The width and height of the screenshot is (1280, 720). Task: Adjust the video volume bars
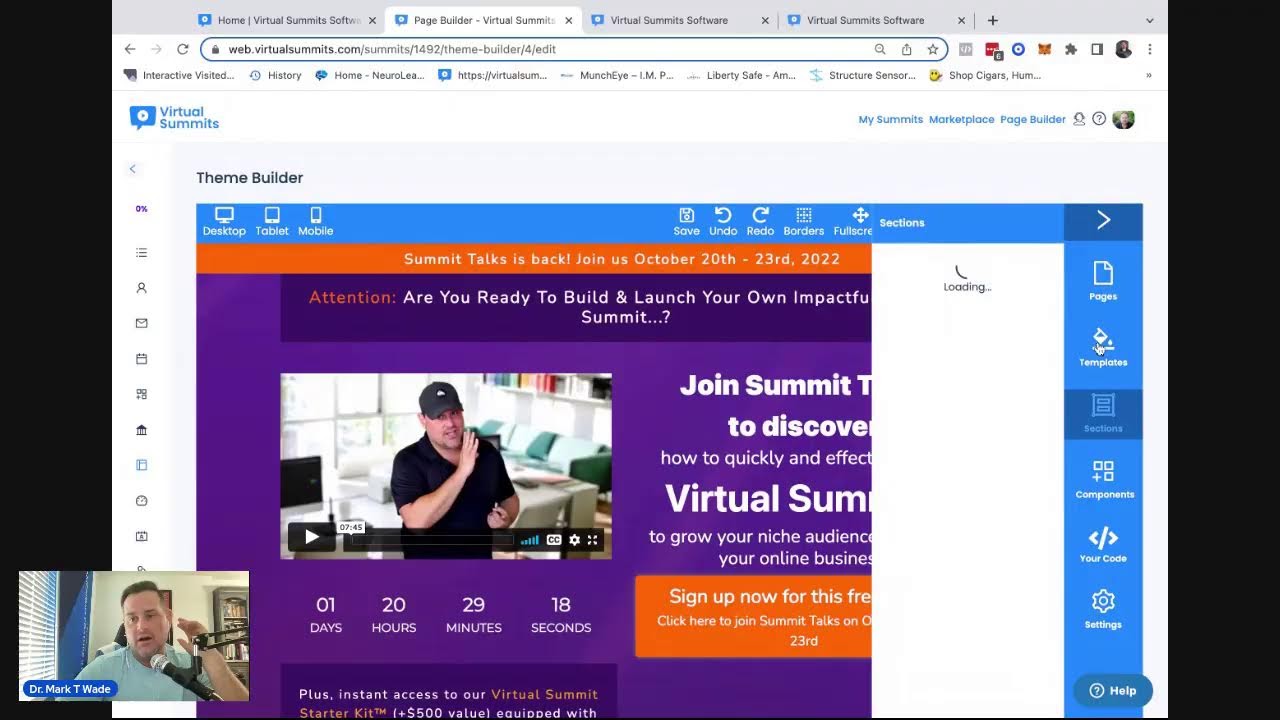click(530, 540)
